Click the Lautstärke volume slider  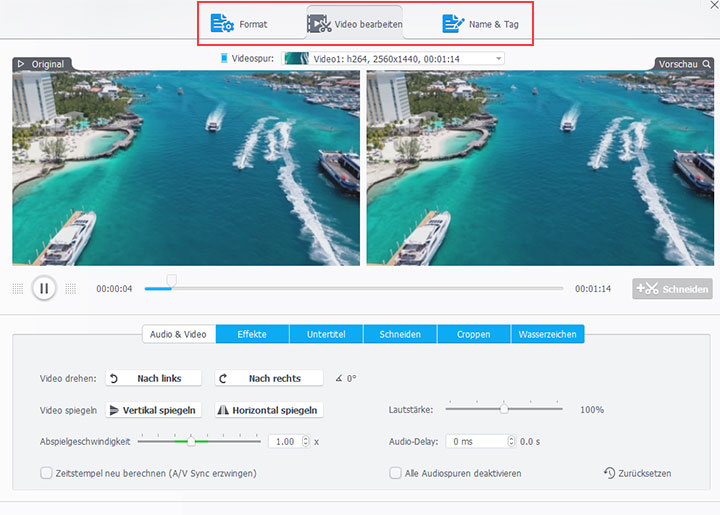pos(504,409)
